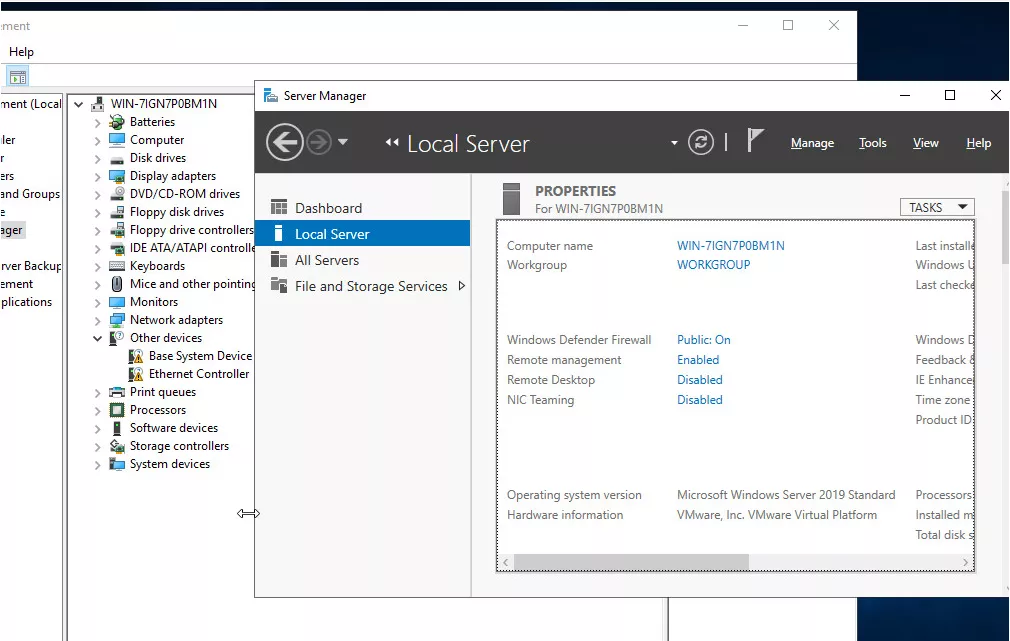Click Microsoft Windows Server 2019 Standard text
Image resolution: width=1010 pixels, height=641 pixels.
click(x=786, y=495)
